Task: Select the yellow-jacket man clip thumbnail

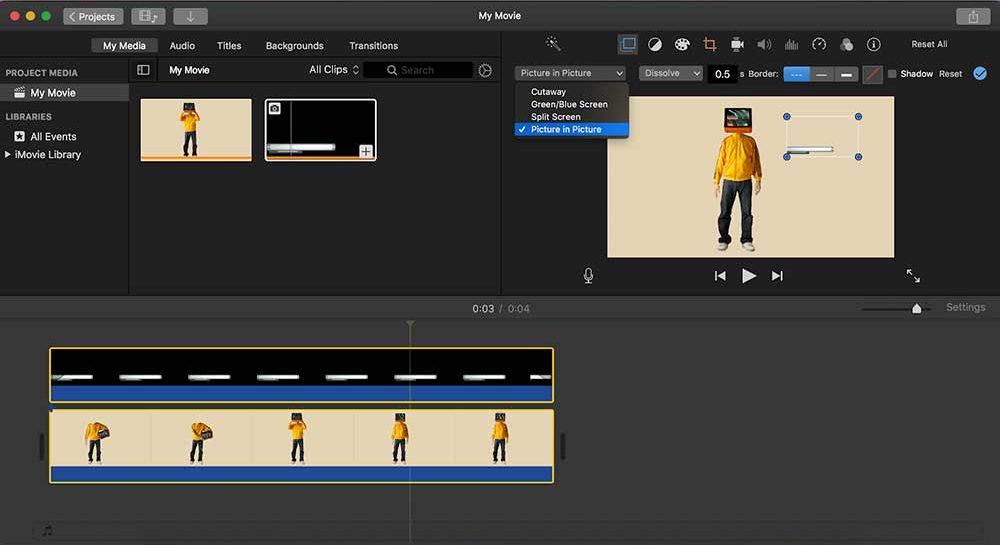Action: (x=196, y=129)
